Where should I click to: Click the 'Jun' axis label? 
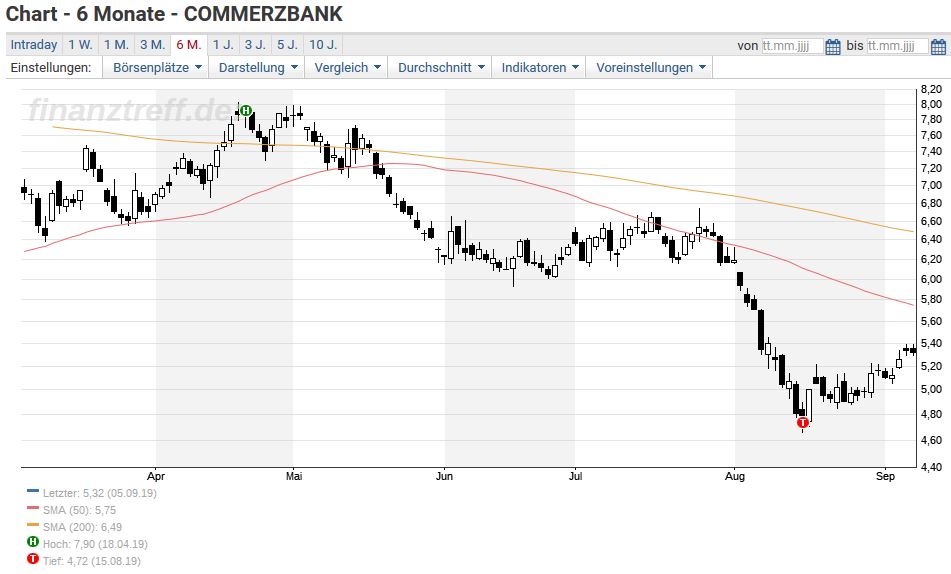coord(445,476)
